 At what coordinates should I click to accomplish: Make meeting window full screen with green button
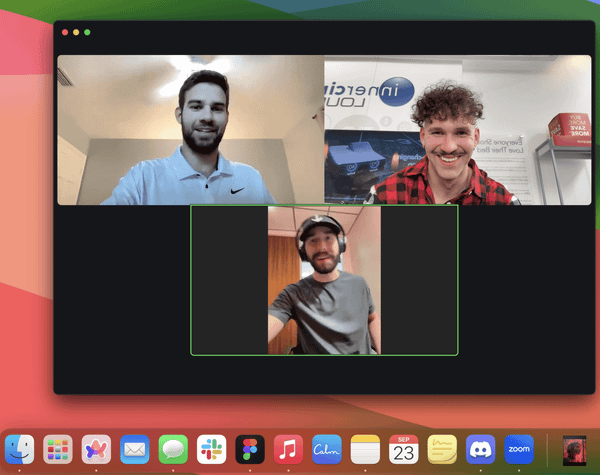[87, 32]
